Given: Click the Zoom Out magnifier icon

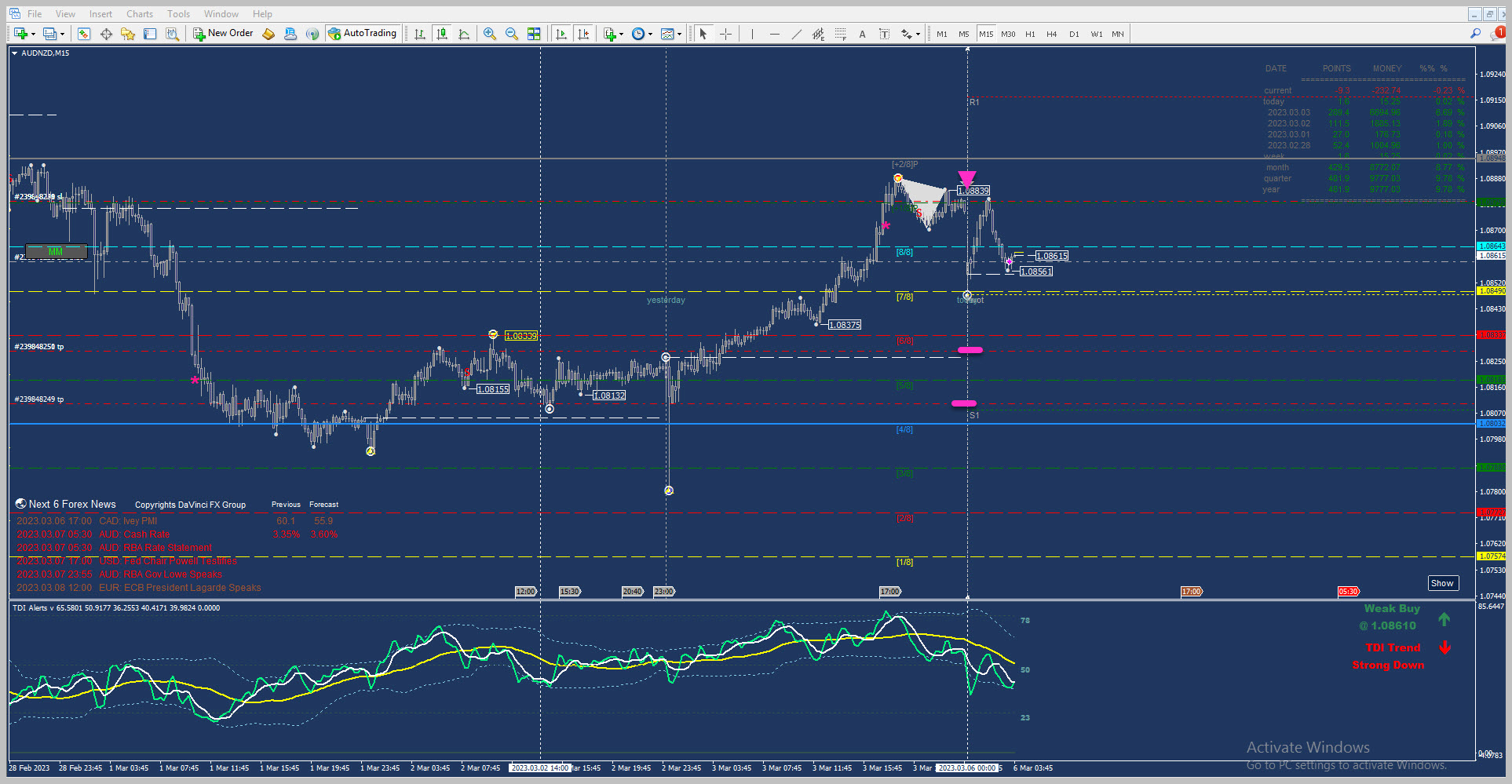Looking at the screenshot, I should pos(512,34).
